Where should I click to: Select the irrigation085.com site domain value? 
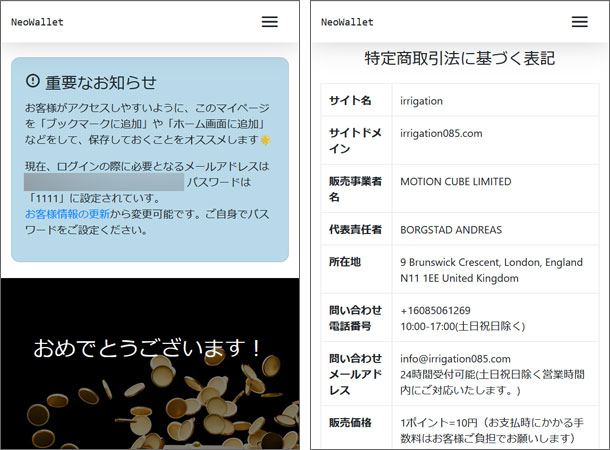tap(441, 133)
